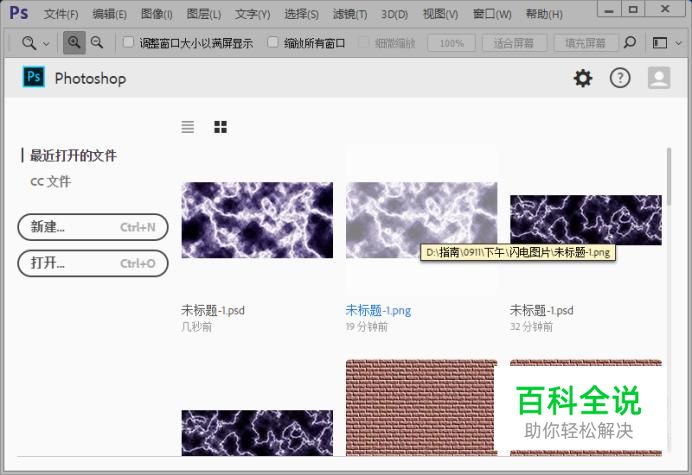Open the grey lightning 未标题-1.png thumbnail

click(421, 220)
